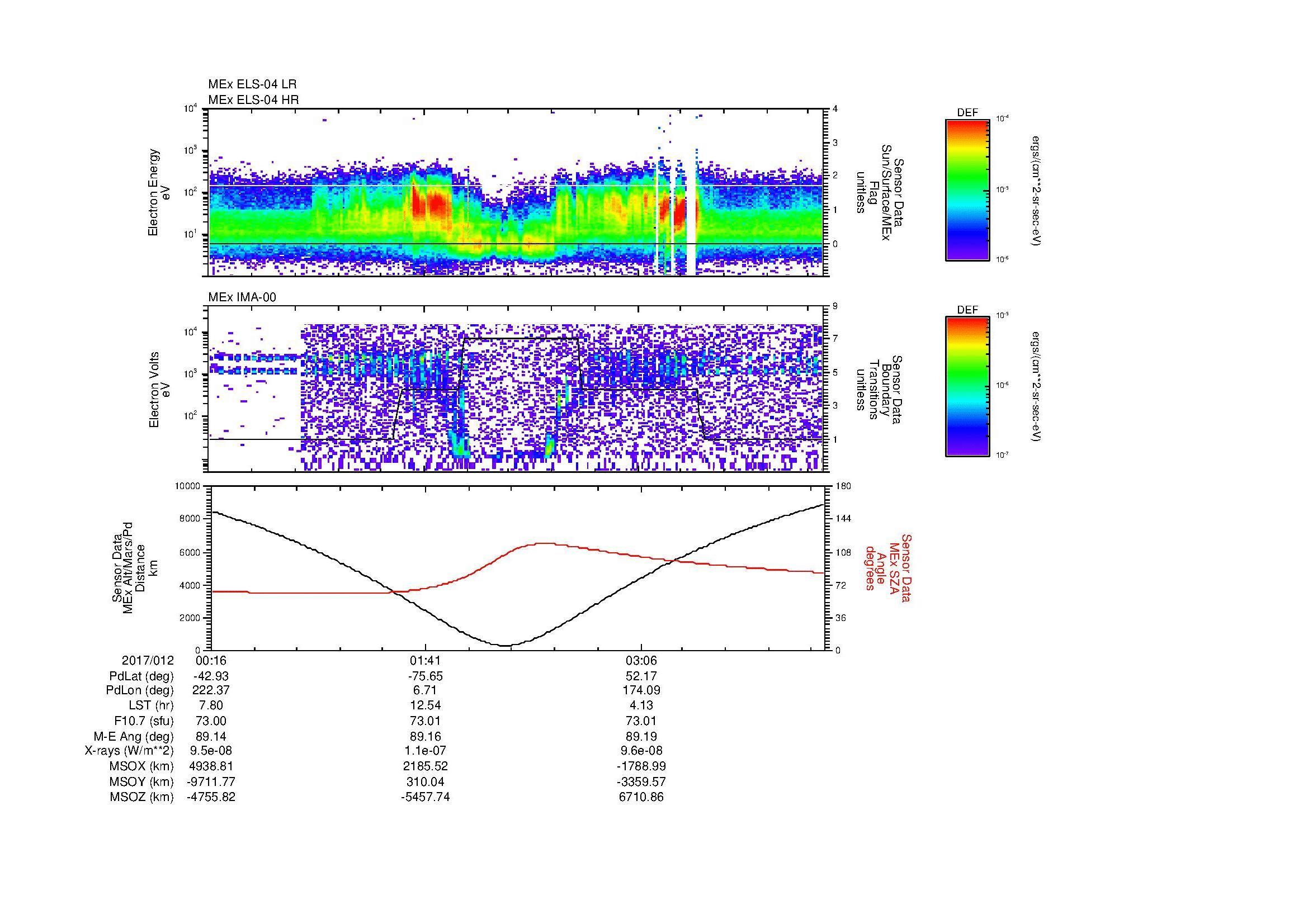Click the X-rays value '9.5e-08'
1308x924 pixels.
[211, 751]
